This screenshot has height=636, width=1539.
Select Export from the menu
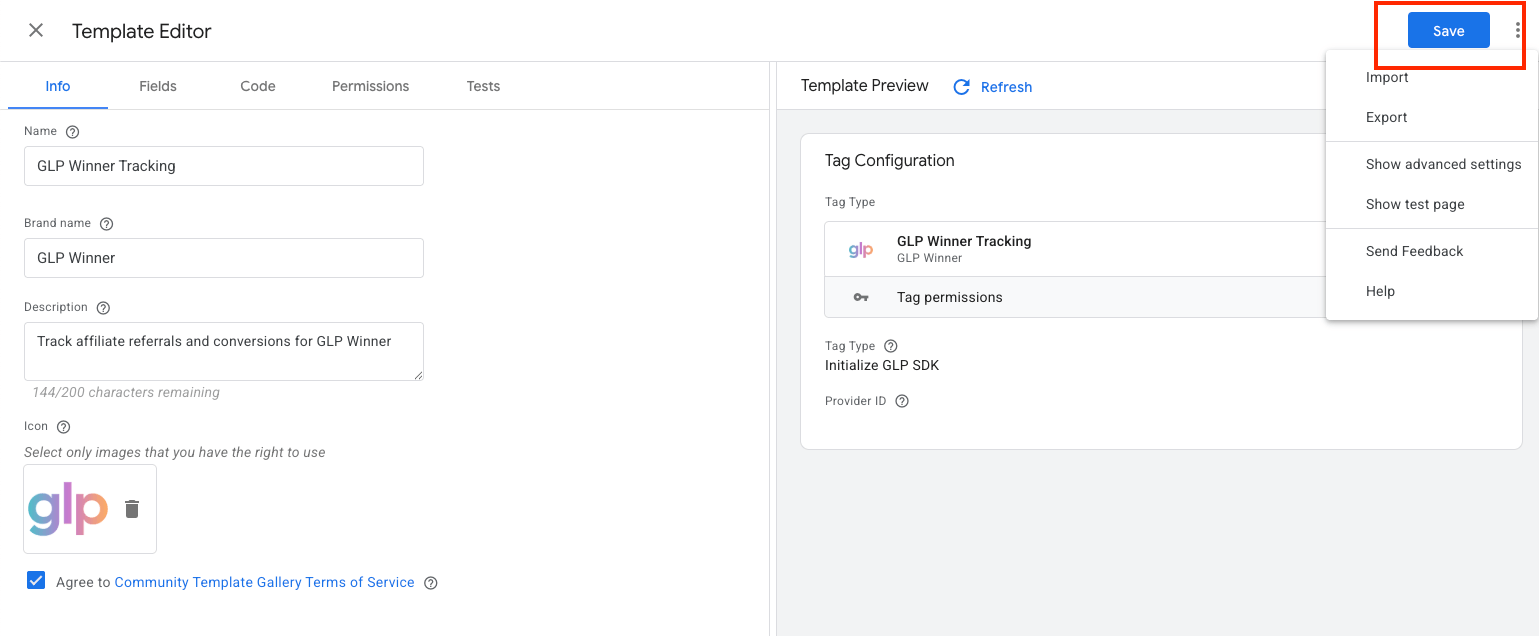[x=1386, y=117]
